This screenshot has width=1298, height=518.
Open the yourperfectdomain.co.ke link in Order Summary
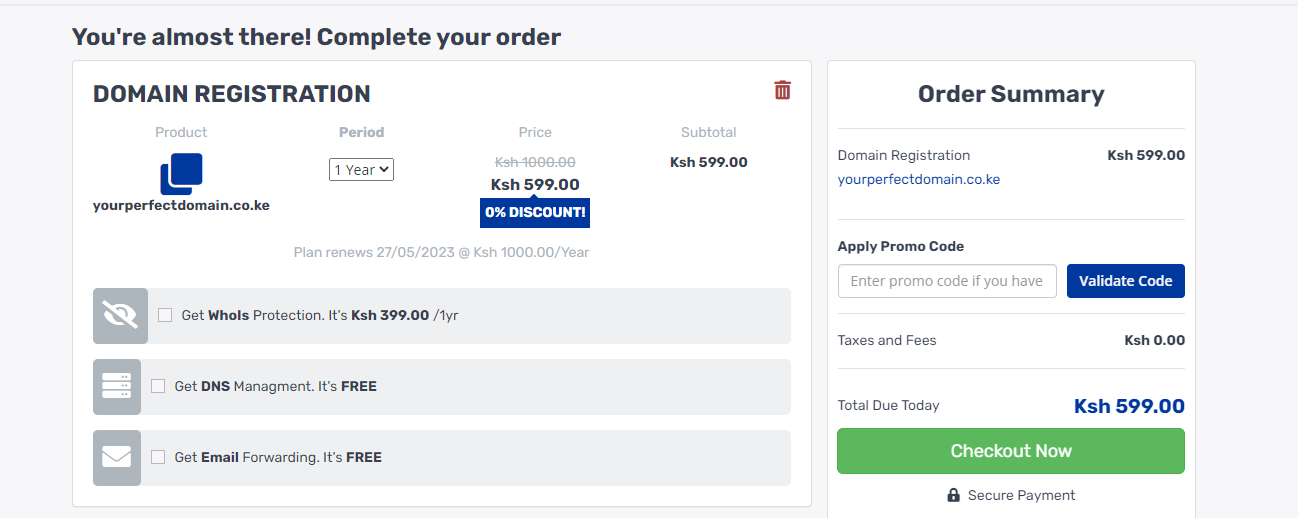(x=918, y=180)
